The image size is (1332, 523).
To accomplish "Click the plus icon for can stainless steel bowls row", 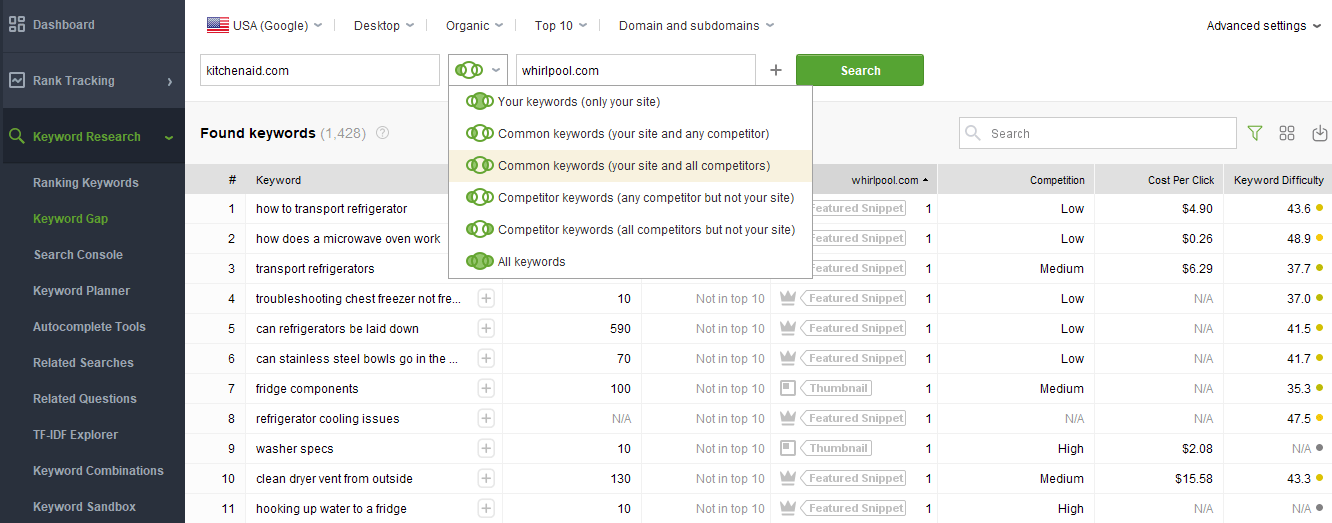I will click(x=486, y=358).
